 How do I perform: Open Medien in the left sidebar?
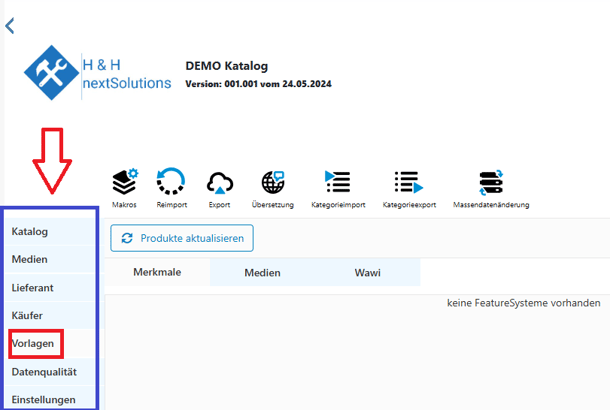(x=30, y=260)
